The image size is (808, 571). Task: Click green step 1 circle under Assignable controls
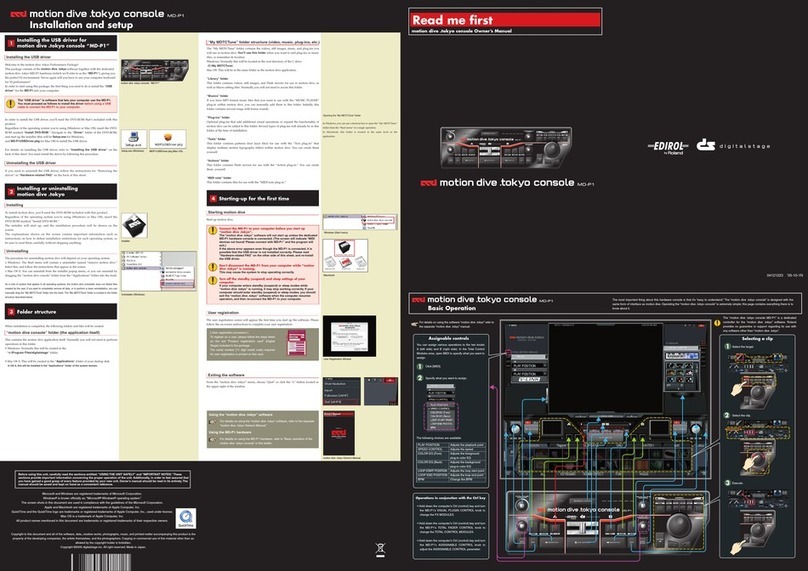(419, 366)
